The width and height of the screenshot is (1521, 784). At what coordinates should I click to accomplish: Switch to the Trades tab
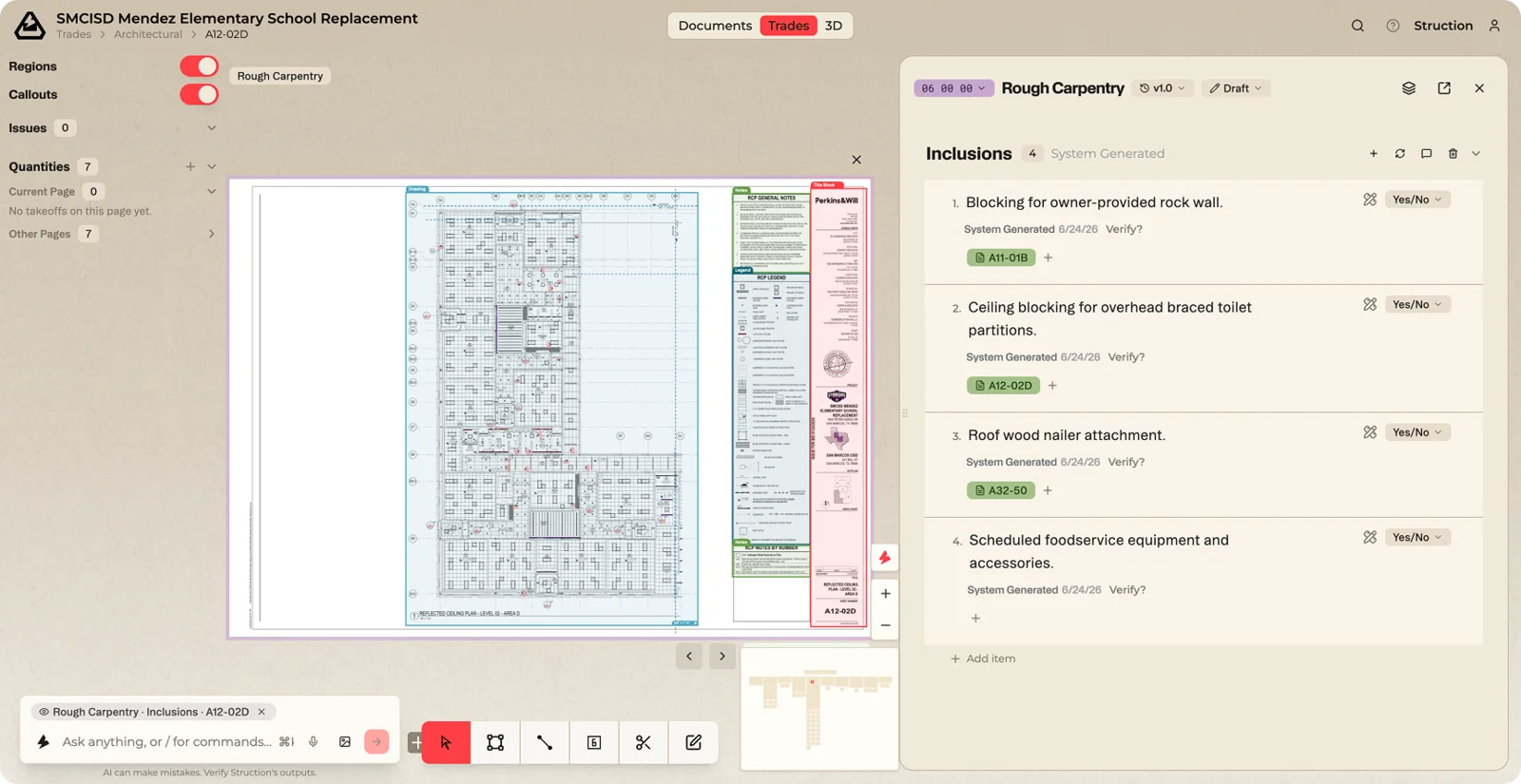788,26
